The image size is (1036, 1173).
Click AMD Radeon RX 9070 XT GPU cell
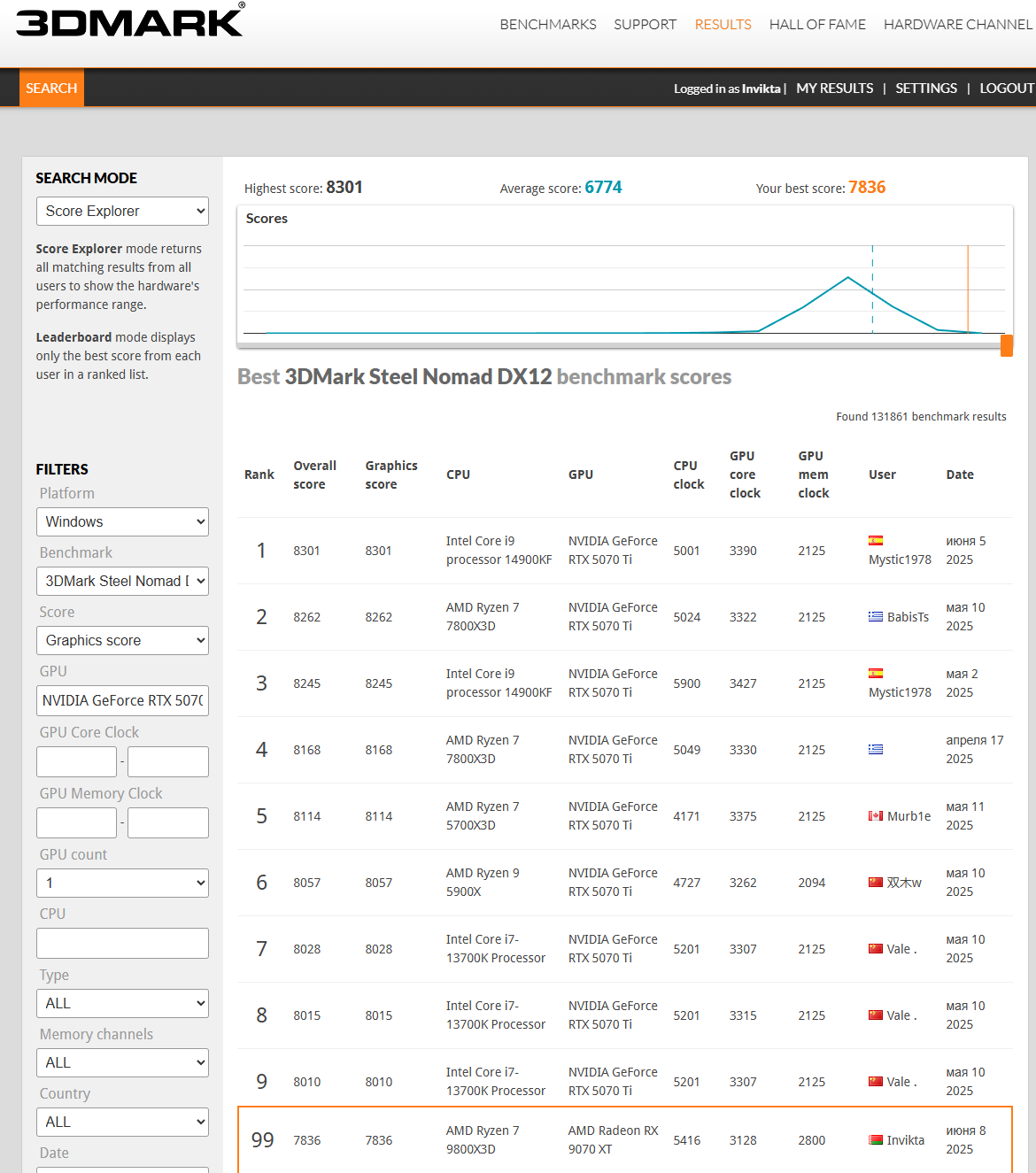click(613, 1140)
